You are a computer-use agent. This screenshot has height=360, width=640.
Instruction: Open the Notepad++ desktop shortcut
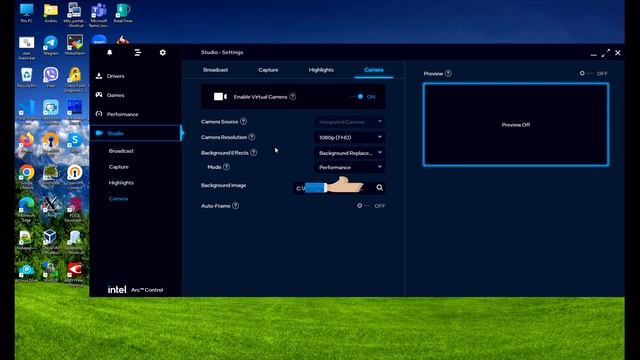point(27,240)
